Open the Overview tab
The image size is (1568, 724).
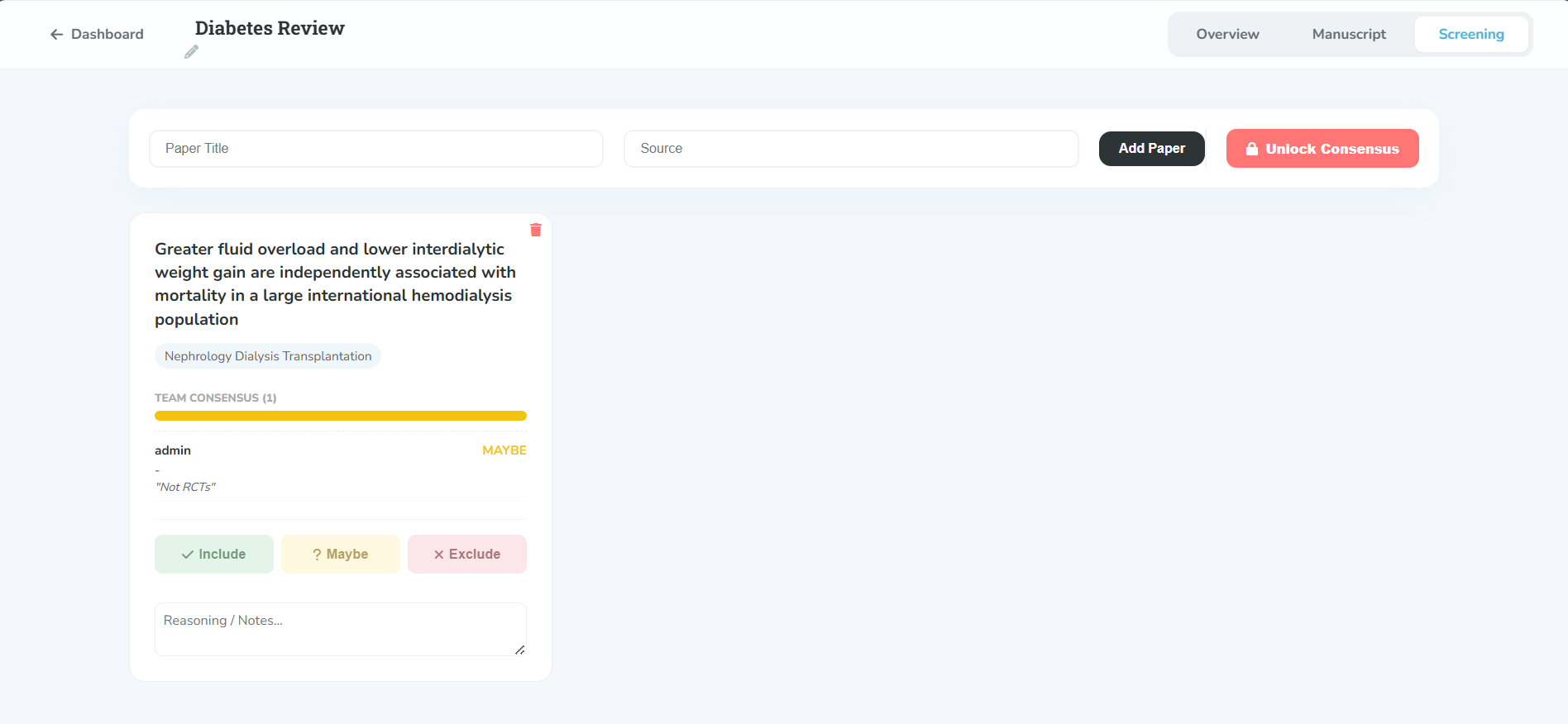coord(1227,34)
